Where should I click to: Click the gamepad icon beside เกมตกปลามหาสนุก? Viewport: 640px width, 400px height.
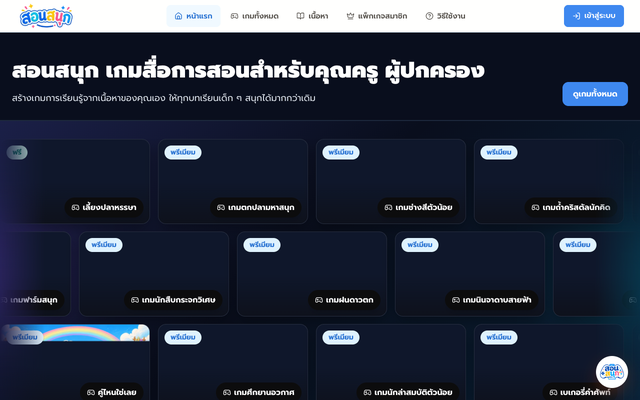point(221,207)
